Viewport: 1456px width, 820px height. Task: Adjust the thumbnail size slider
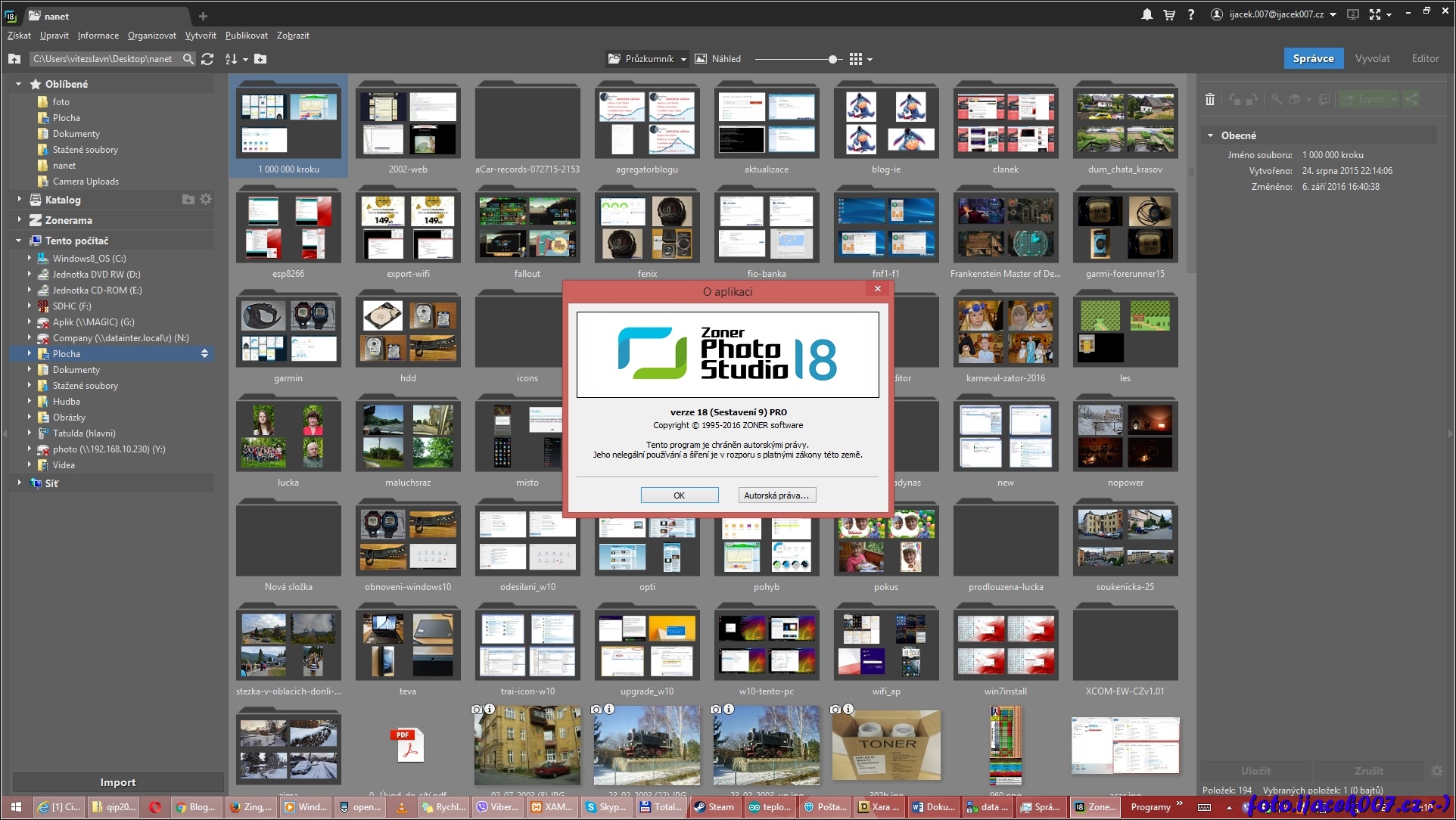coord(832,59)
